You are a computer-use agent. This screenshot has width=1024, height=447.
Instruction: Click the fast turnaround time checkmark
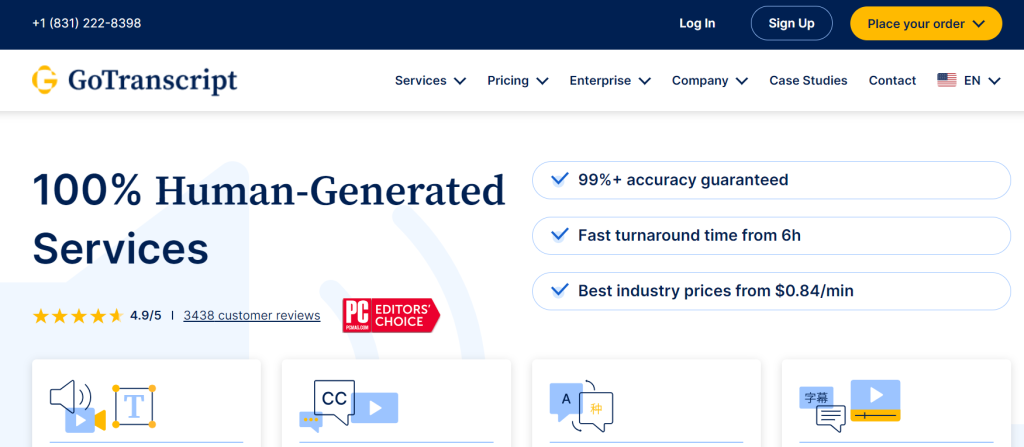560,236
